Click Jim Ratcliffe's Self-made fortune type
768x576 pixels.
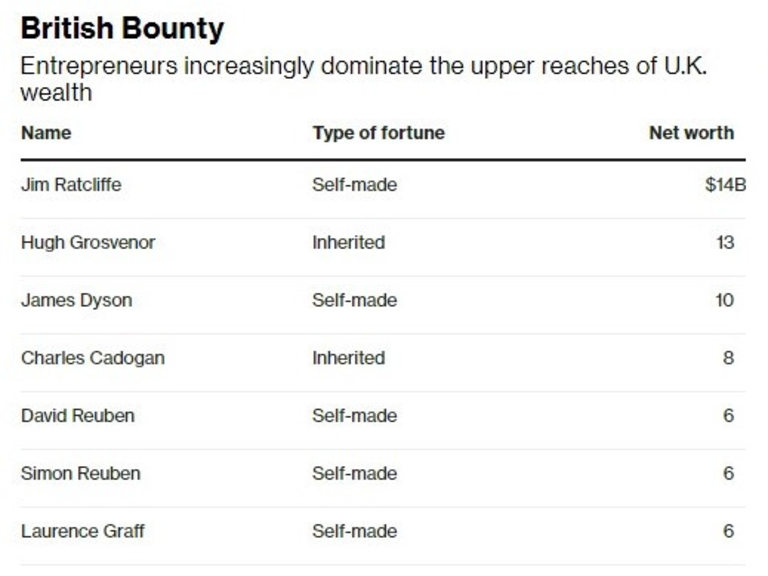pyautogui.click(x=354, y=185)
